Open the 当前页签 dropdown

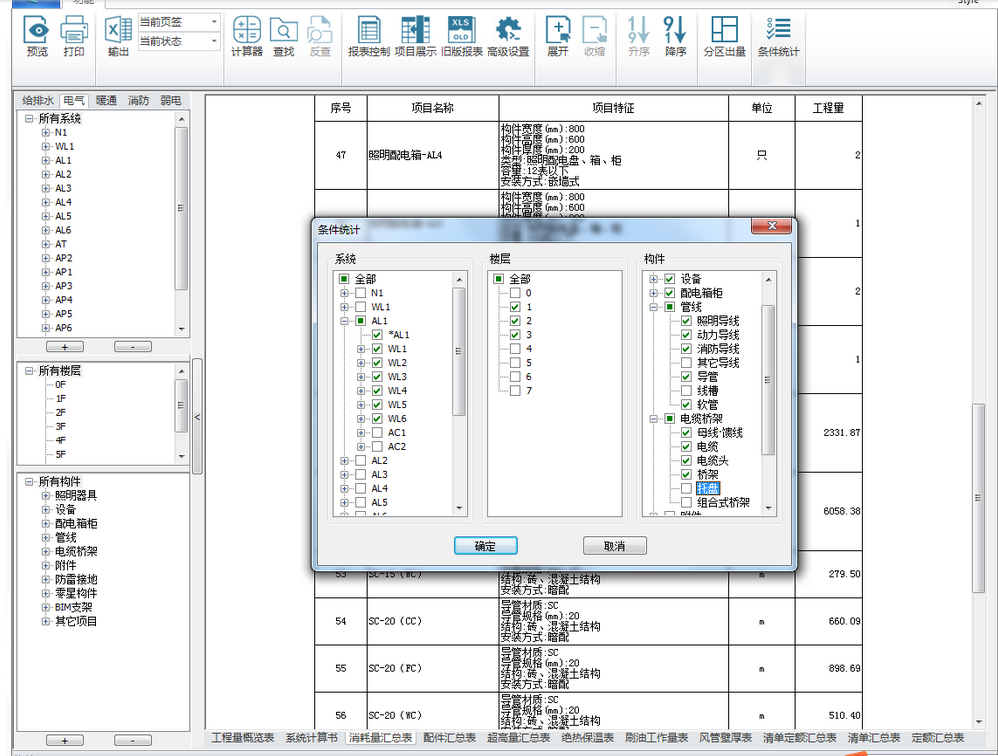click(214, 22)
